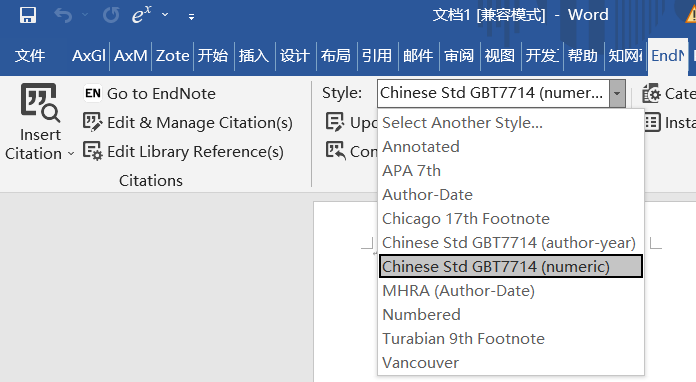Switch to the 知网 tab

tap(625, 56)
